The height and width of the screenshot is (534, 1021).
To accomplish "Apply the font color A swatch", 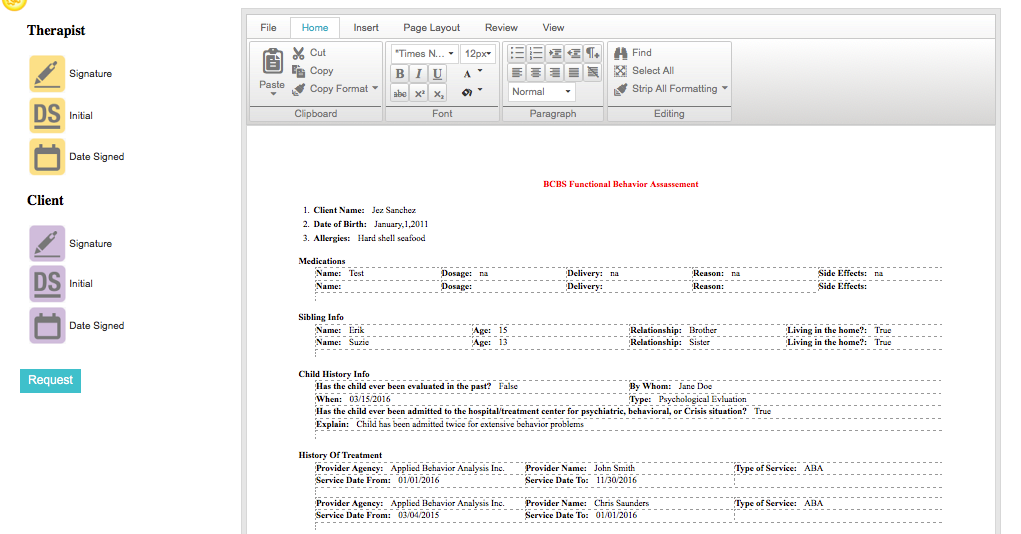I will [x=467, y=74].
